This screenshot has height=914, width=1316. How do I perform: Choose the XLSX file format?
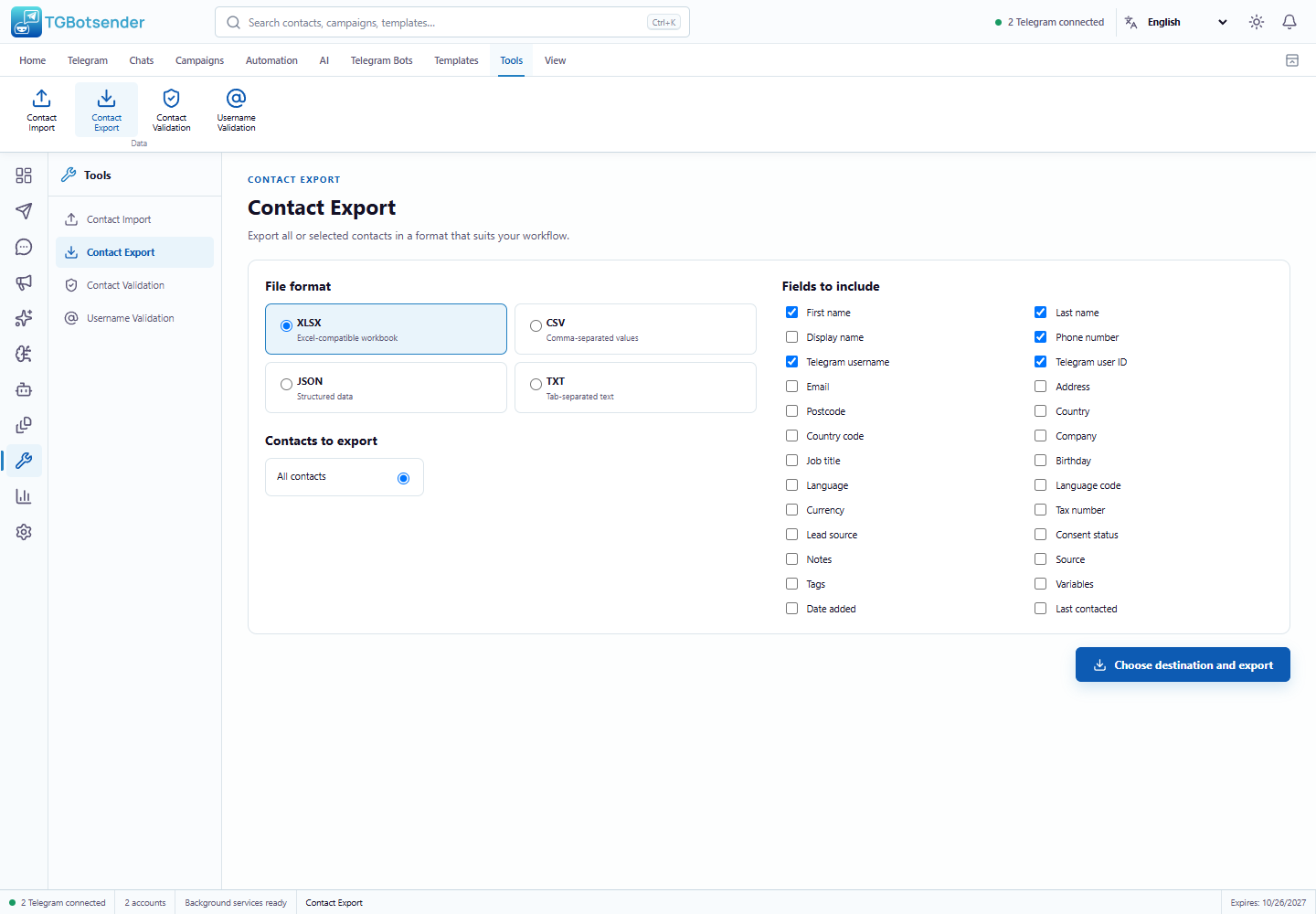(386, 329)
